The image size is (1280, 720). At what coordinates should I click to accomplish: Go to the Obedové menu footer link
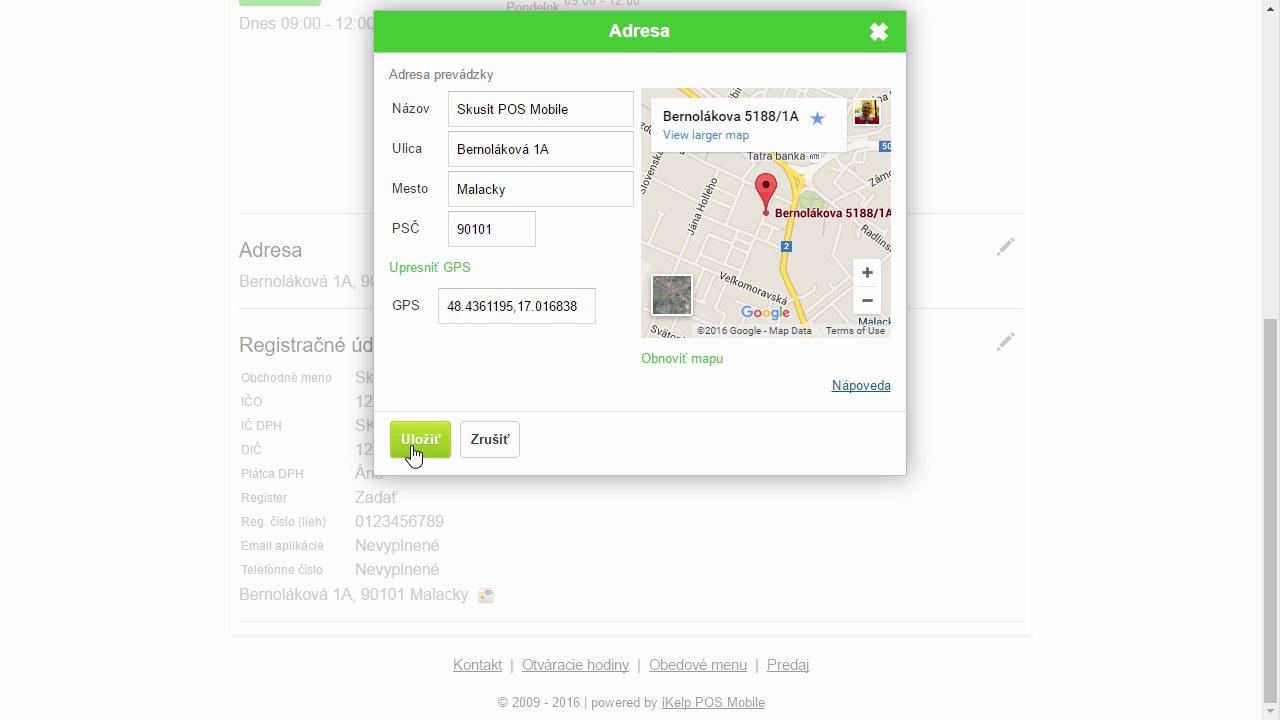[x=698, y=665]
